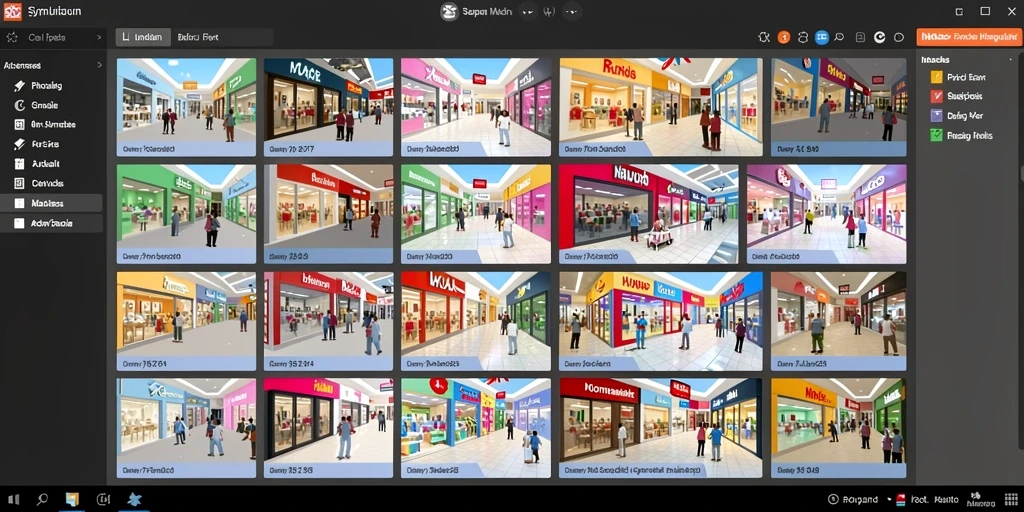Expand the chevron in the Cal Ipate row

pos(99,38)
